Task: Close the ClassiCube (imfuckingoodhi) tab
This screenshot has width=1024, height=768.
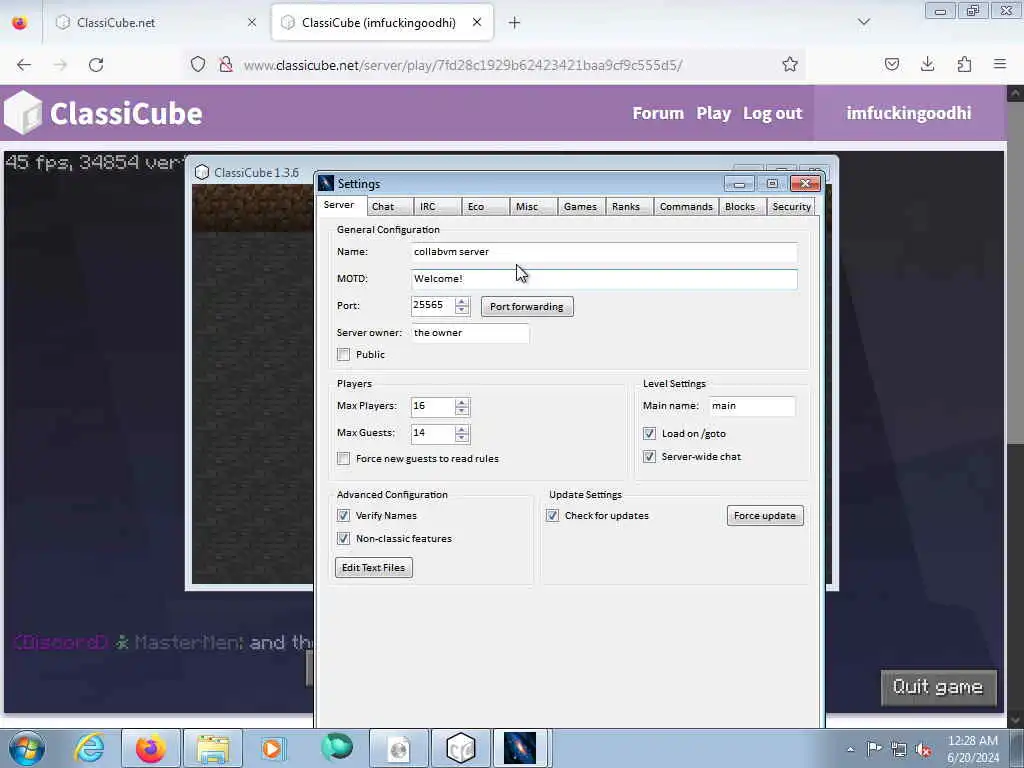Action: (477, 22)
